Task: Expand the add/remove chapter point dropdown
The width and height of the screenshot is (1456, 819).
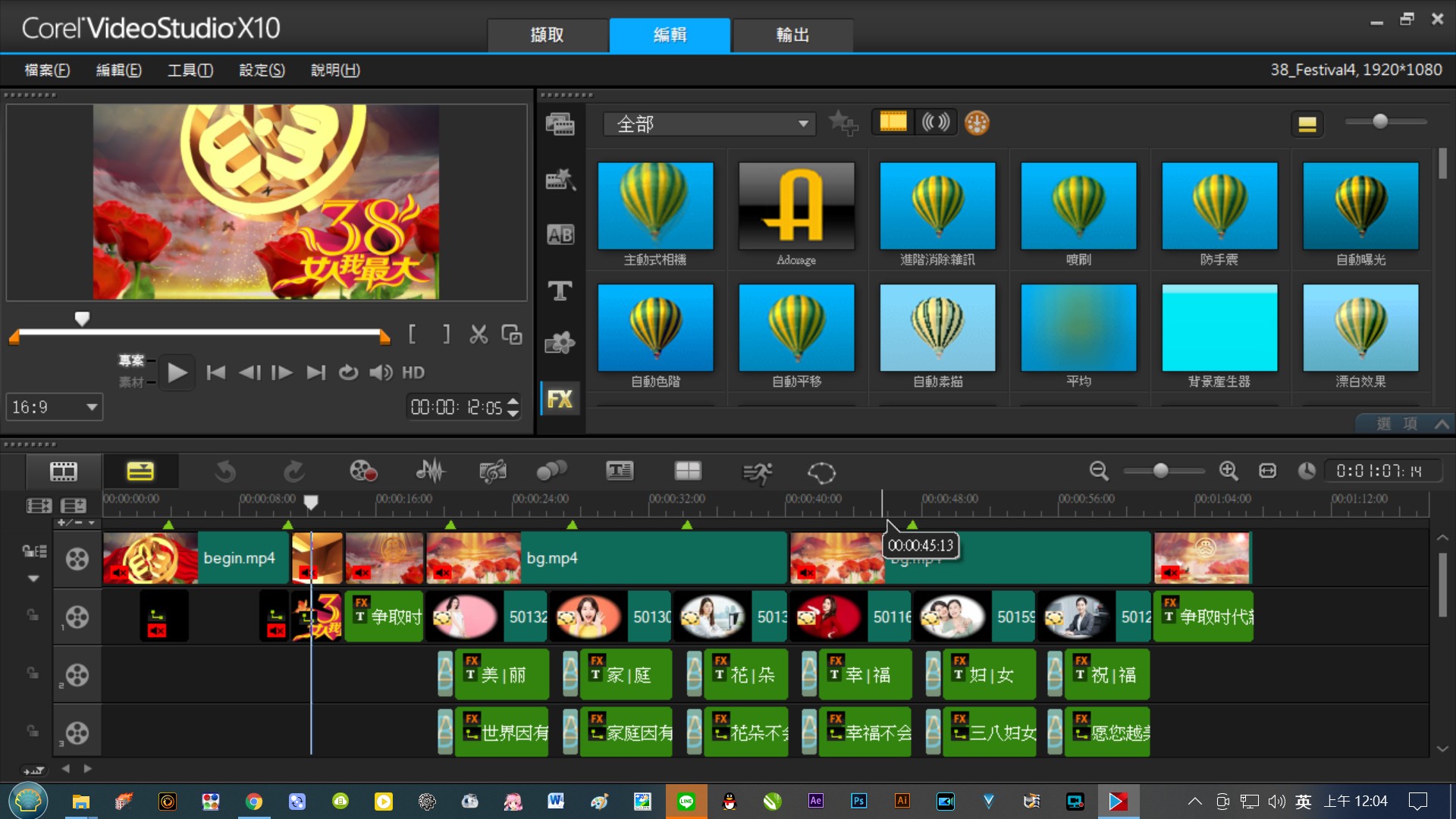Action: click(x=77, y=523)
